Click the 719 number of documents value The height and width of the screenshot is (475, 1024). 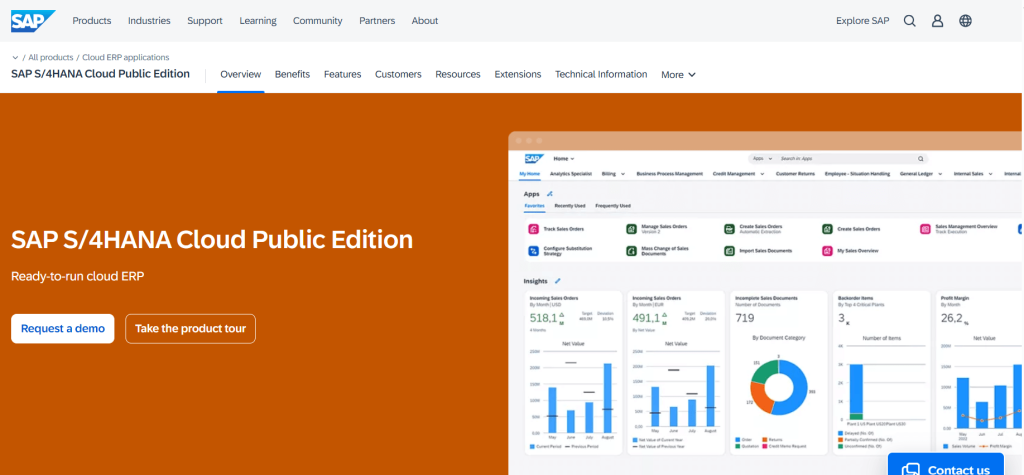[744, 318]
